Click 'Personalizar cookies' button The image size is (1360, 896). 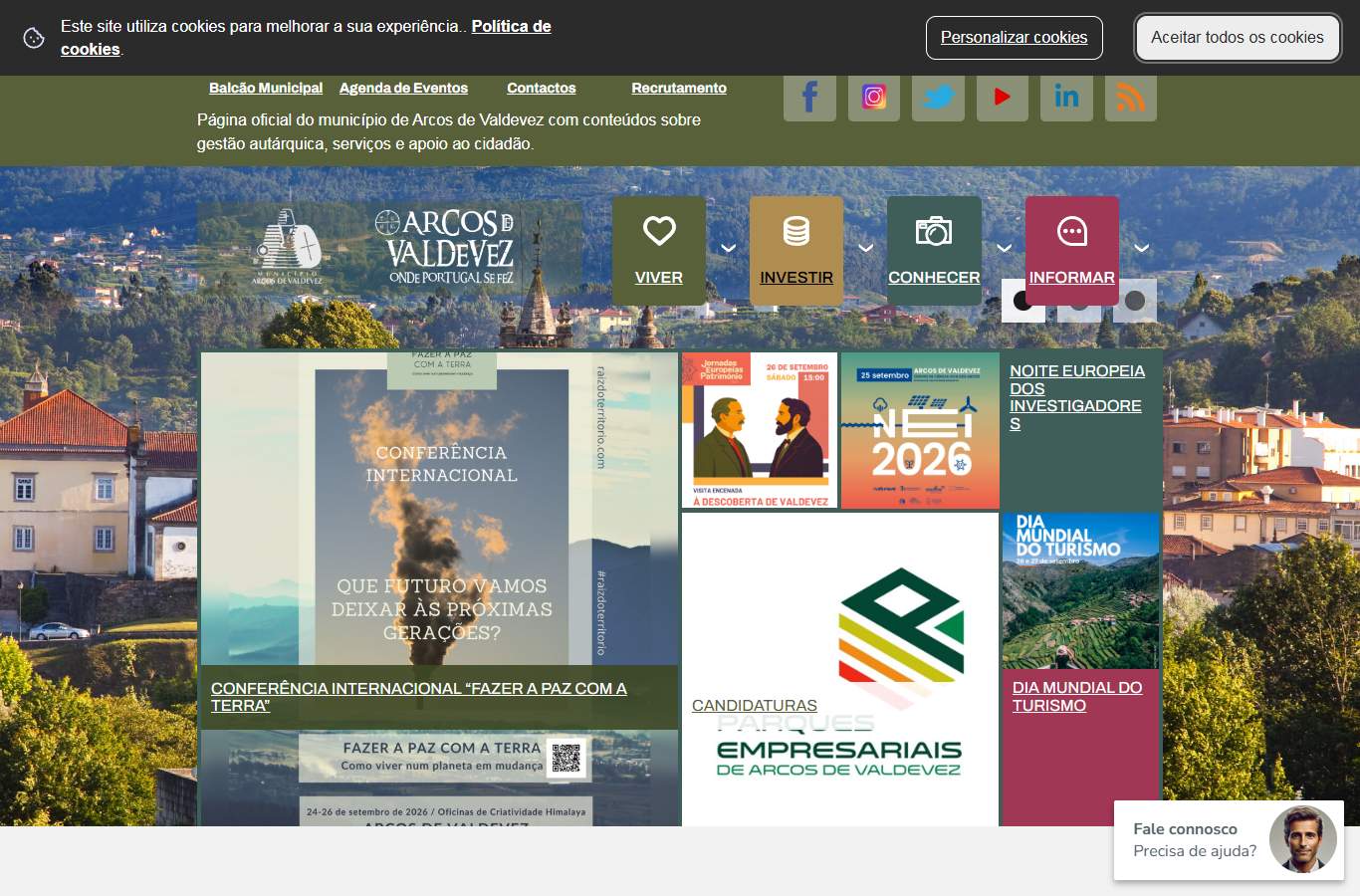click(1015, 38)
